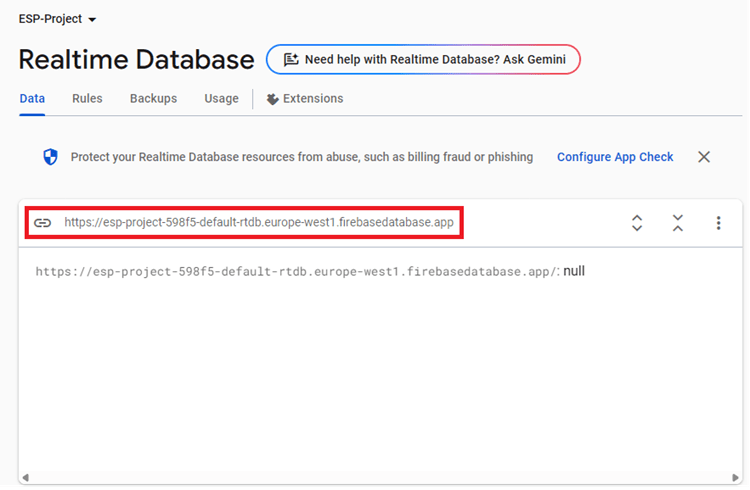Select the root database URL node with null value
Screen dimensions: 750x490
310,271
